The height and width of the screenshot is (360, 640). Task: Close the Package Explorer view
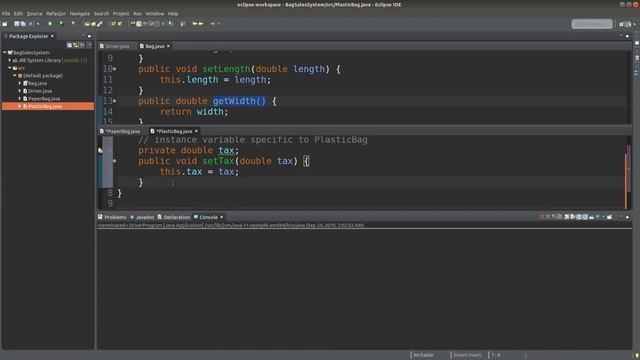[52, 36]
